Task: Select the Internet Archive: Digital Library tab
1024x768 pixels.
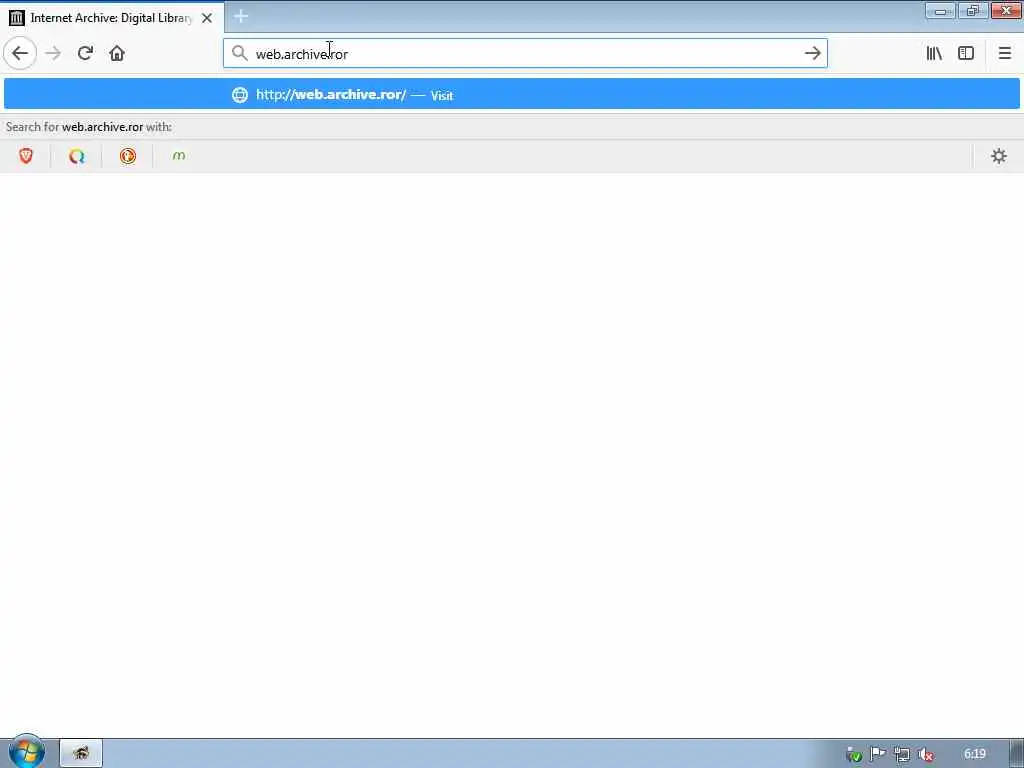Action: [x=112, y=18]
